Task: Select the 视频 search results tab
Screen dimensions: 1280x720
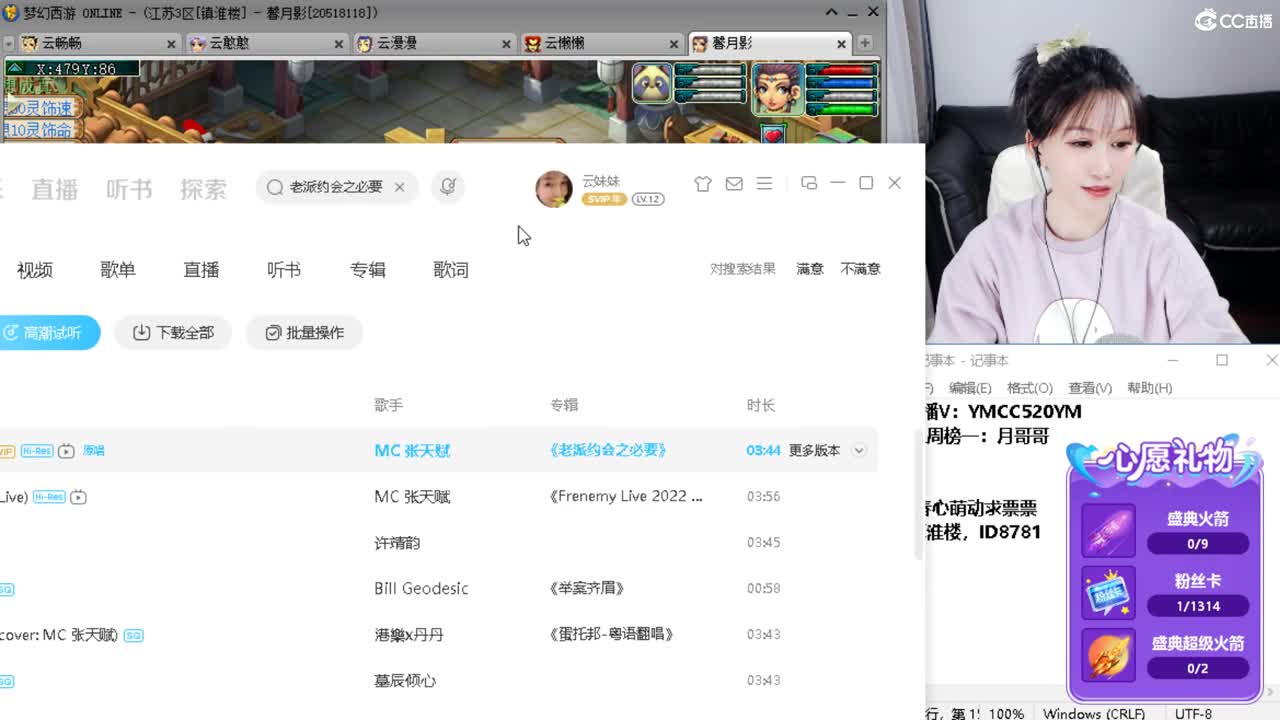Action: tap(35, 270)
